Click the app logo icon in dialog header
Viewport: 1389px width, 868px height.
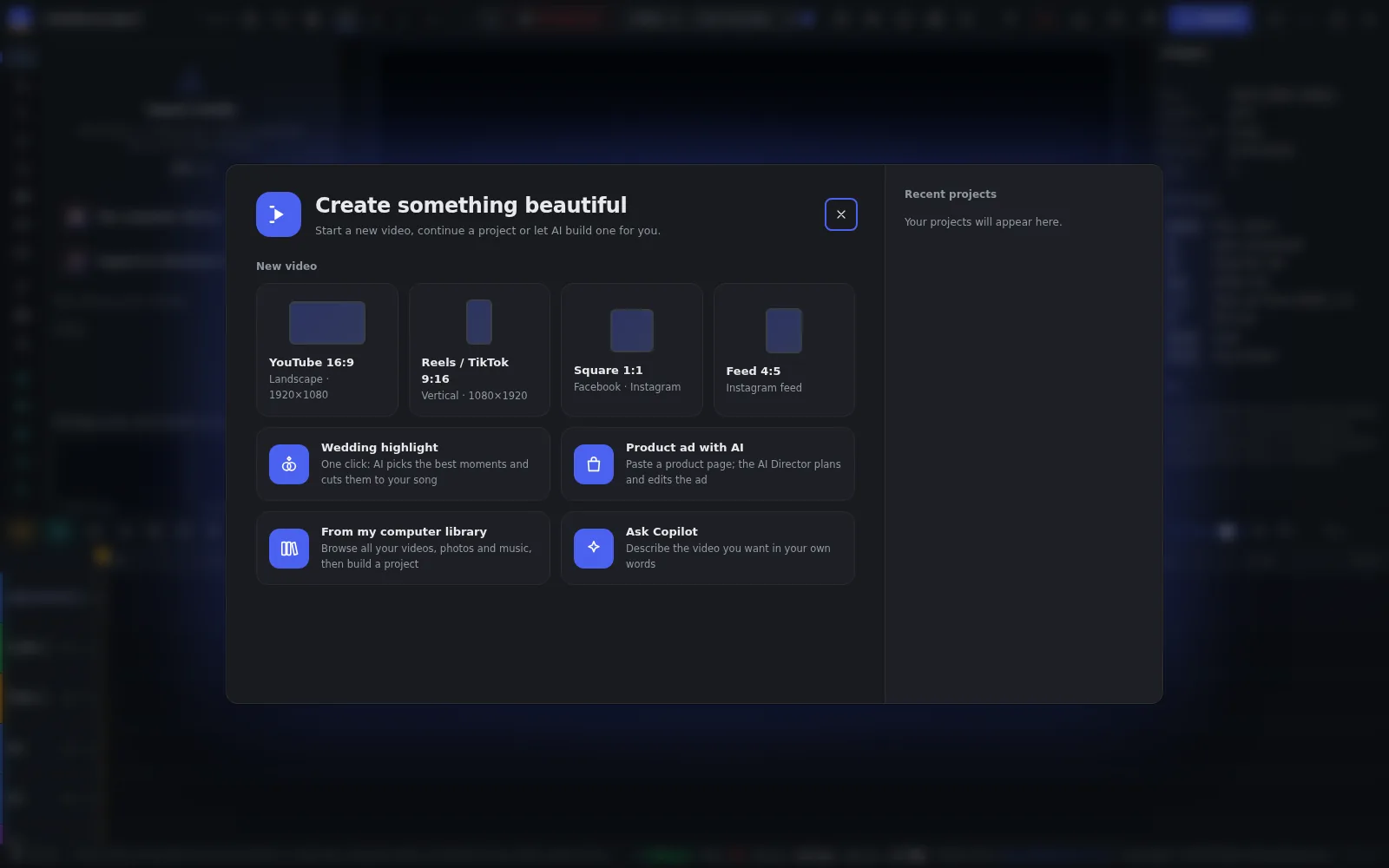tap(279, 214)
